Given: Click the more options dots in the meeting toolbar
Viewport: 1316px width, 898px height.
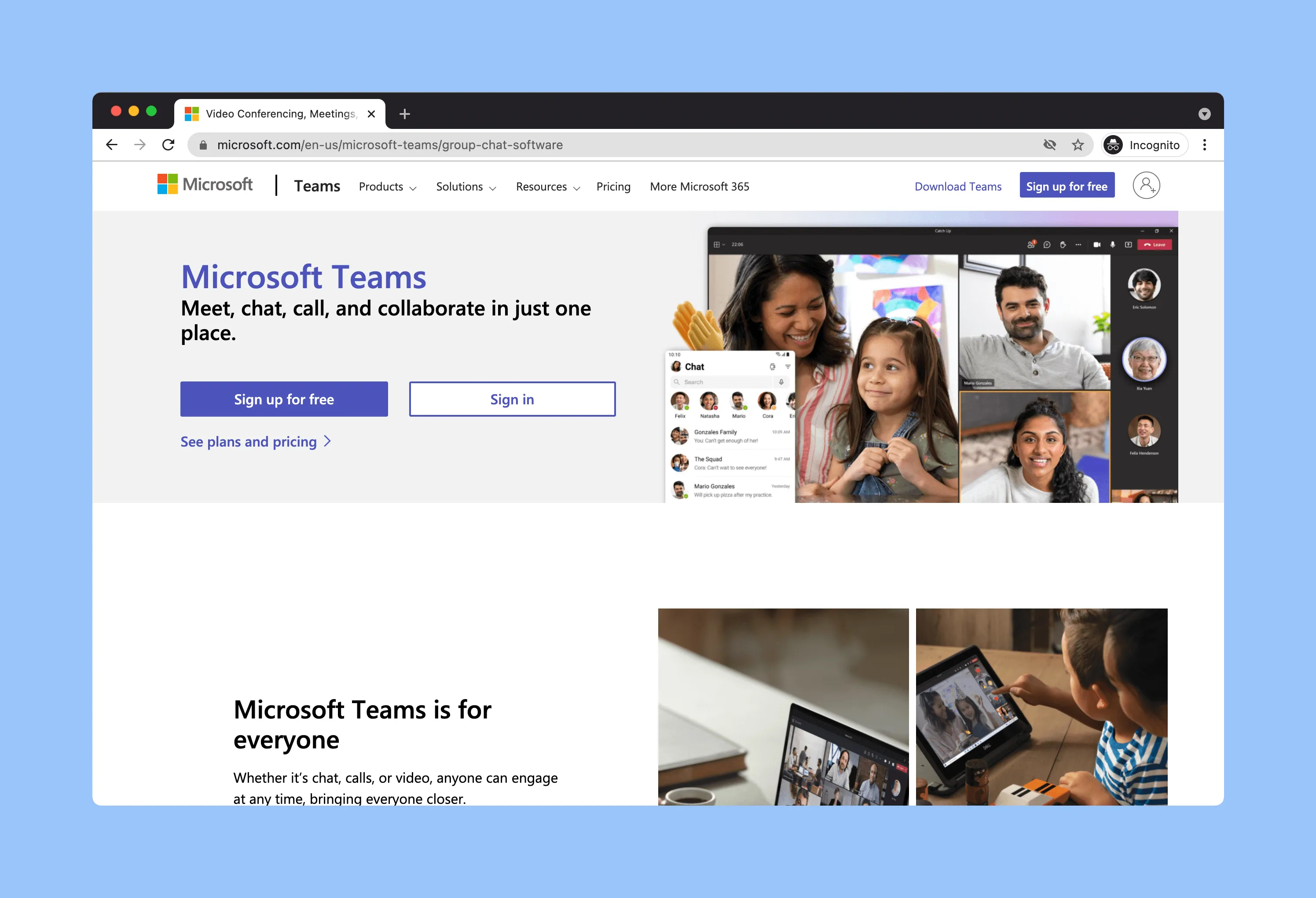Looking at the screenshot, I should [x=1078, y=245].
